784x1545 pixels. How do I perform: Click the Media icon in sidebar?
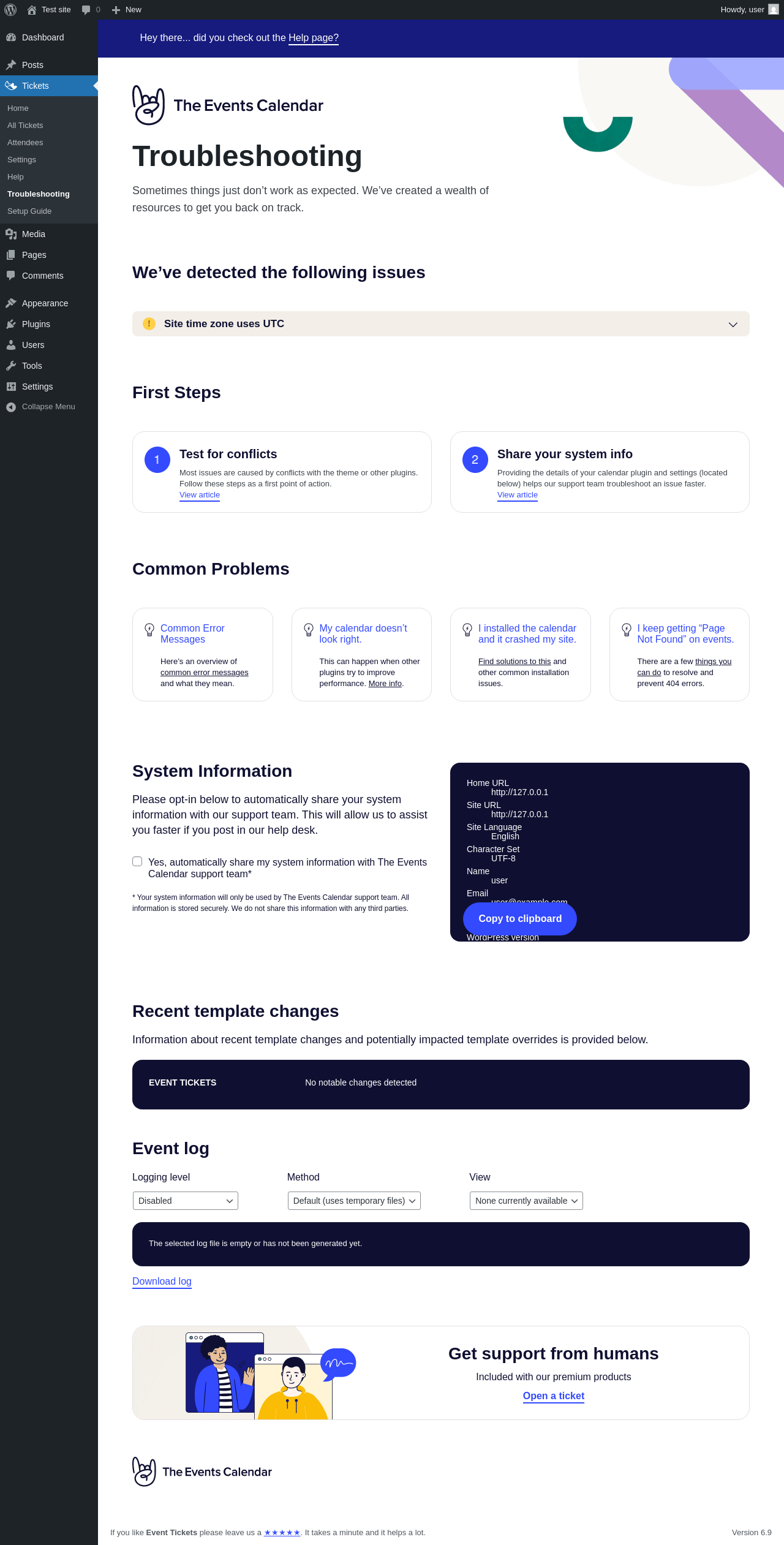(x=11, y=234)
